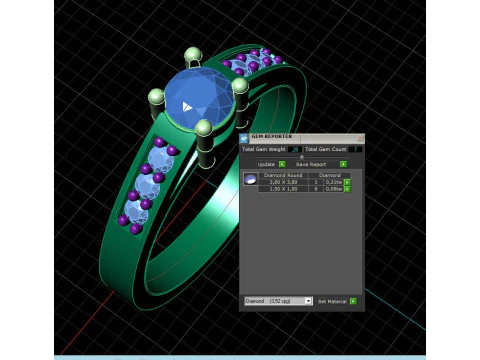The image size is (480, 360).
Task: Select the 1,50 X 1,50 size cell
Action: (283, 189)
